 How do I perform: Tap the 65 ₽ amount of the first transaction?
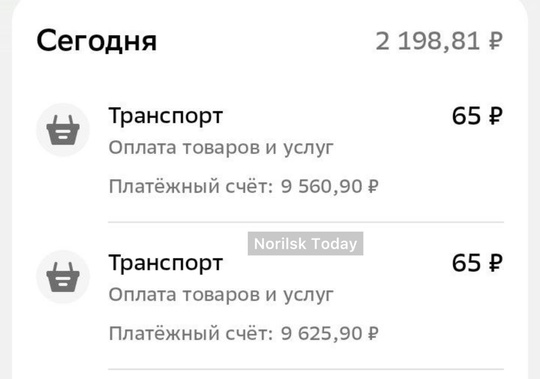pos(477,116)
